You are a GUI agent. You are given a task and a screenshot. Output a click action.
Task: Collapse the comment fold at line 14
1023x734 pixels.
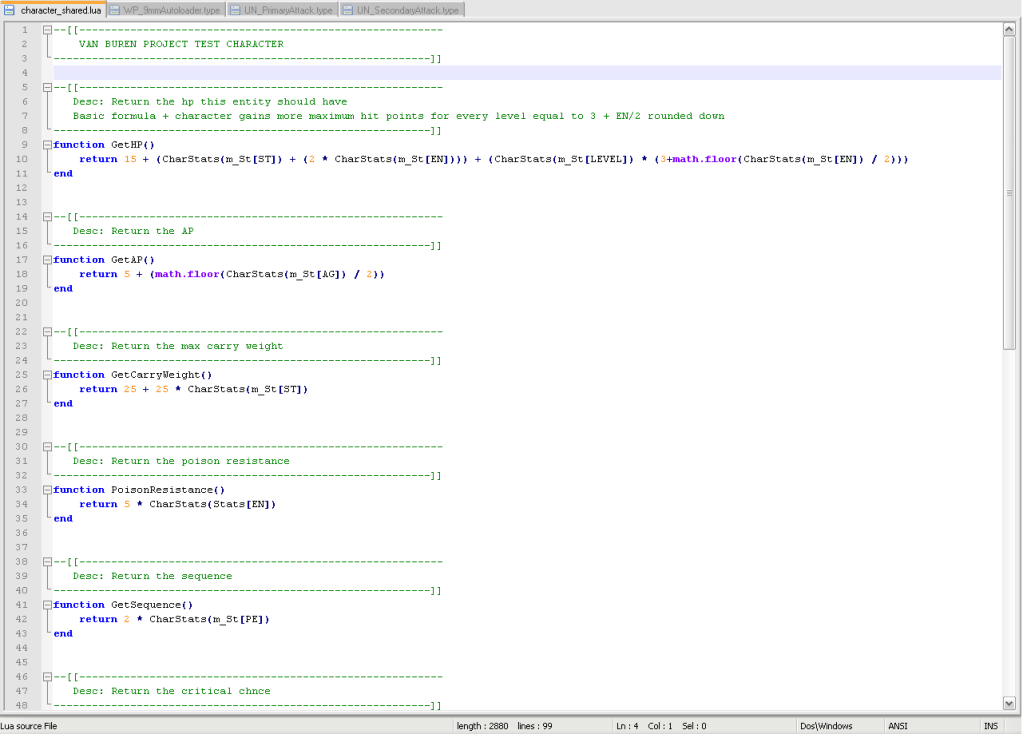[x=47, y=216]
